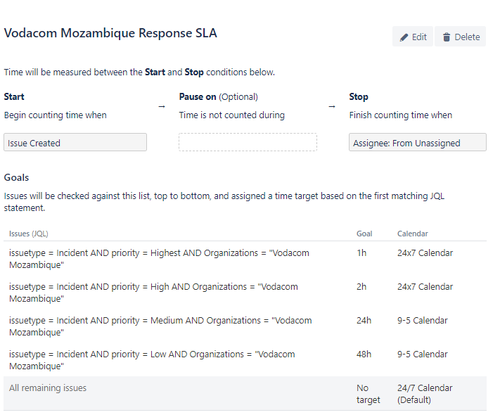Image resolution: width=500 pixels, height=415 pixels.
Task: Select the All remaining issues row
Action: coord(245,394)
